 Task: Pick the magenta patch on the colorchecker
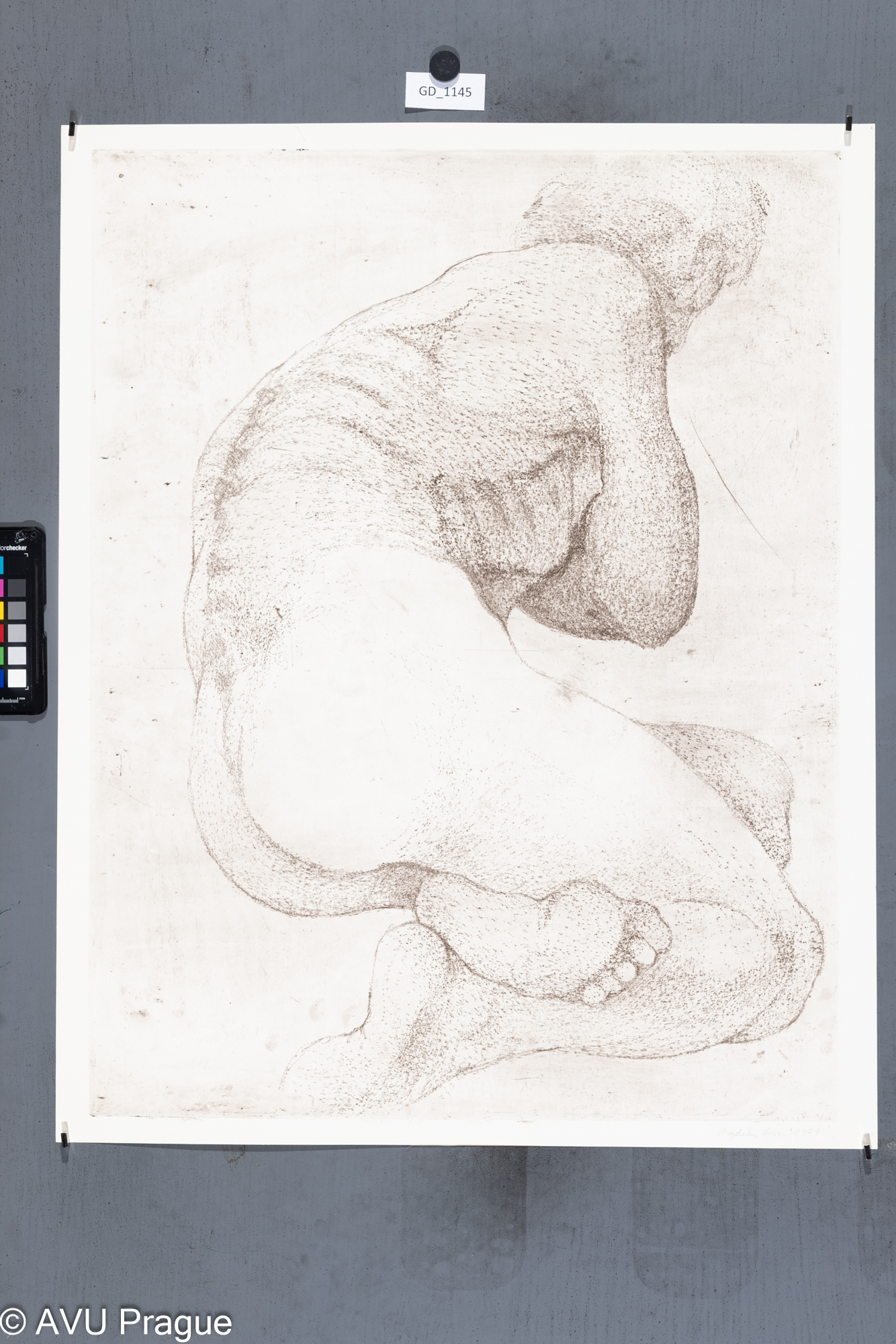2,588
